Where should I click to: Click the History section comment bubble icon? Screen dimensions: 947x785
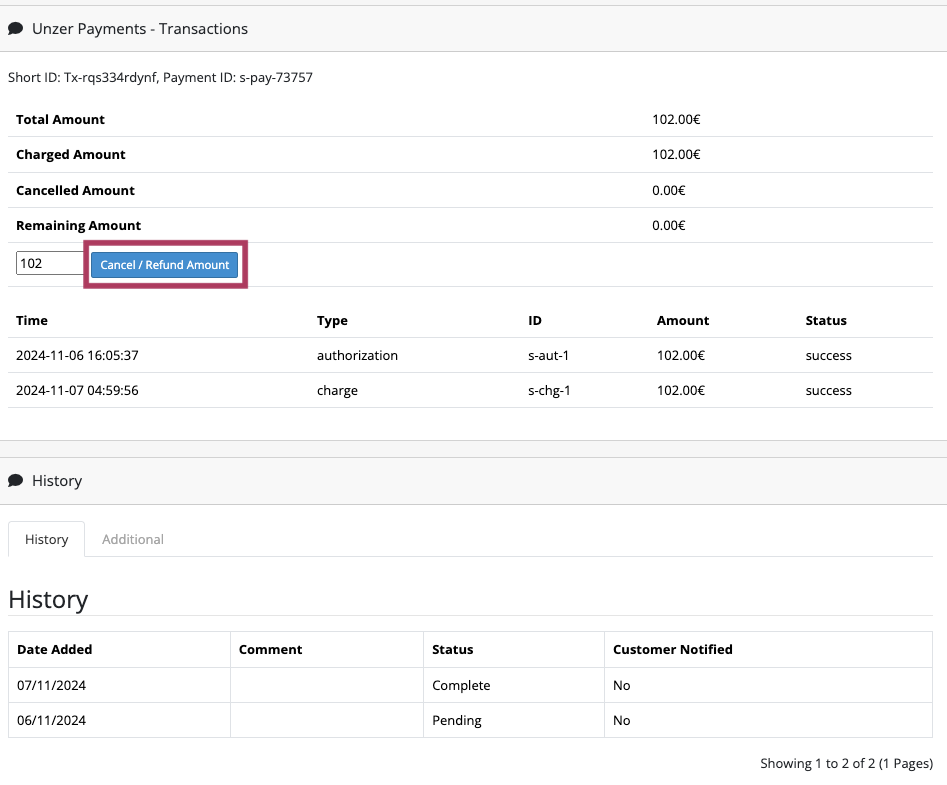click(16, 481)
